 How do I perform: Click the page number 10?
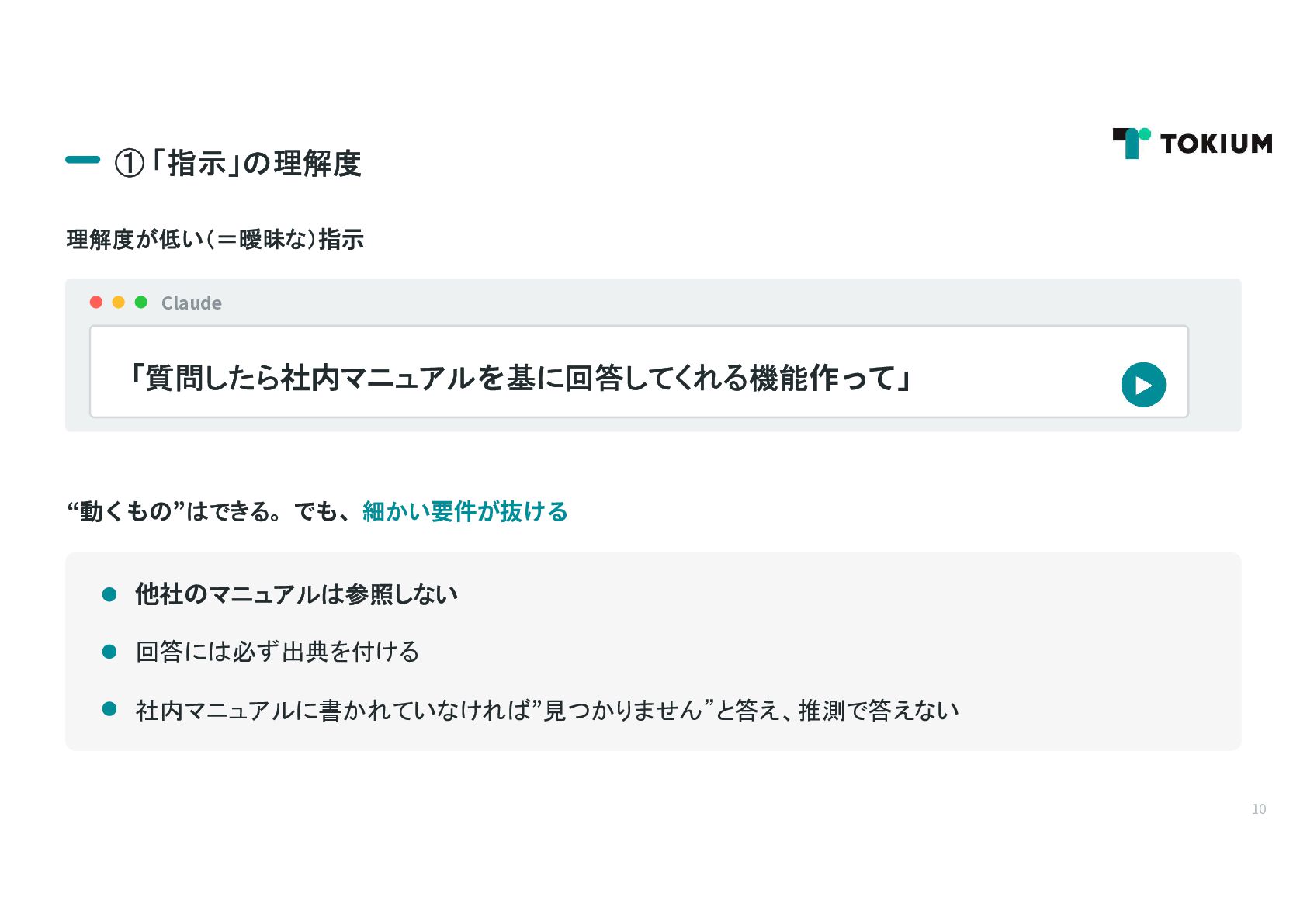click(1259, 809)
